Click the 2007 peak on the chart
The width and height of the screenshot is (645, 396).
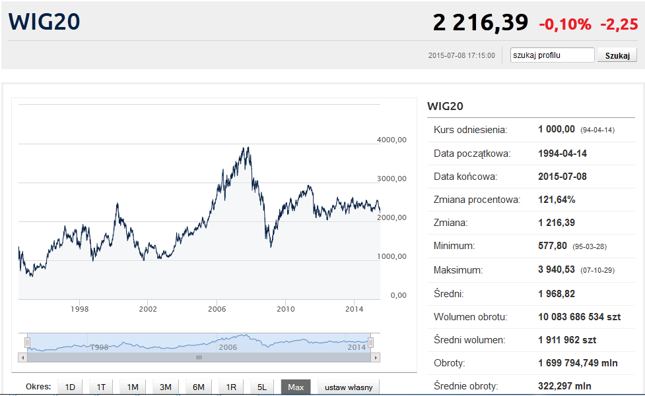(x=247, y=148)
